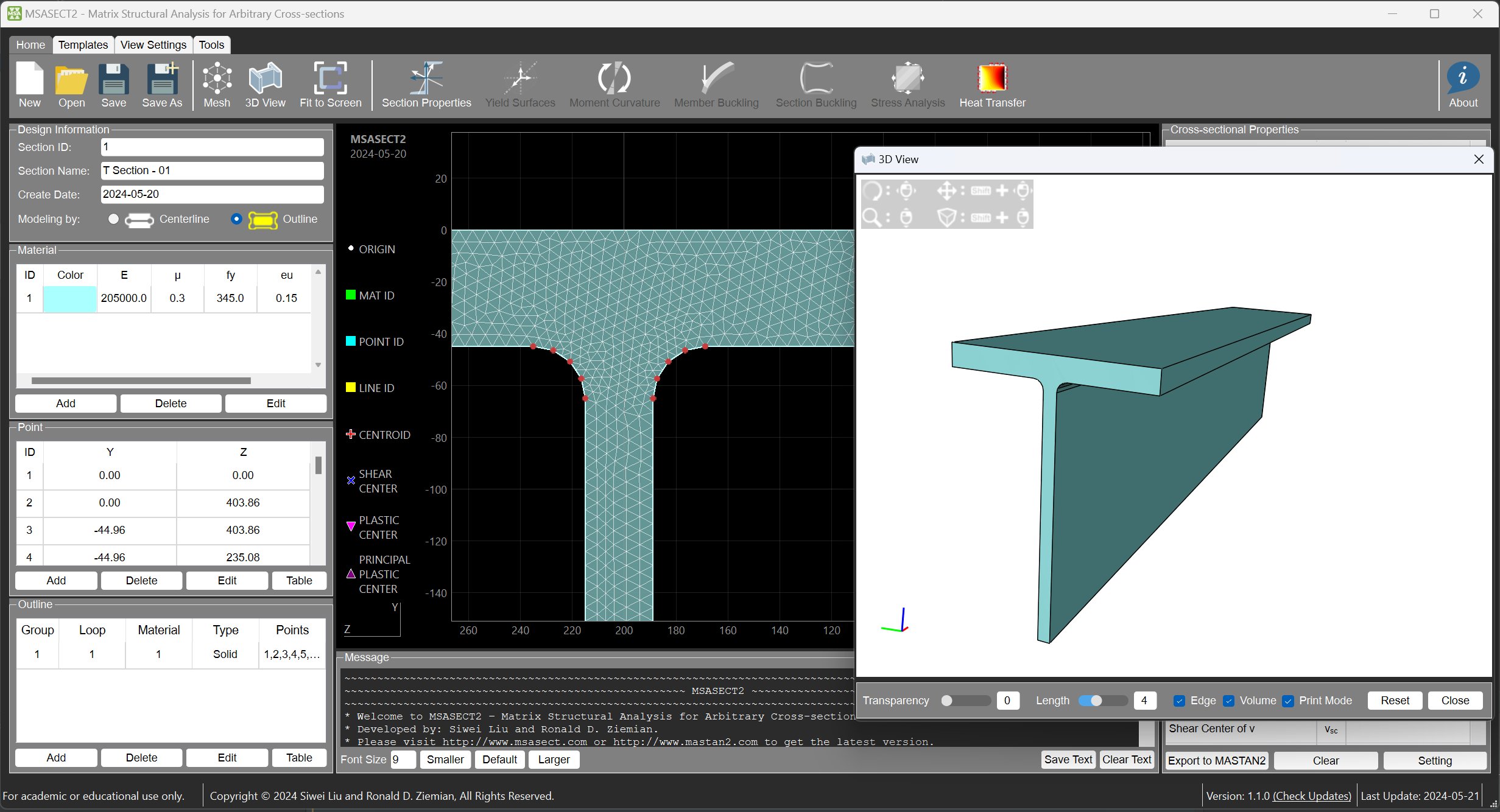Open the View Settings tab
This screenshot has width=1500, height=812.
(x=153, y=45)
